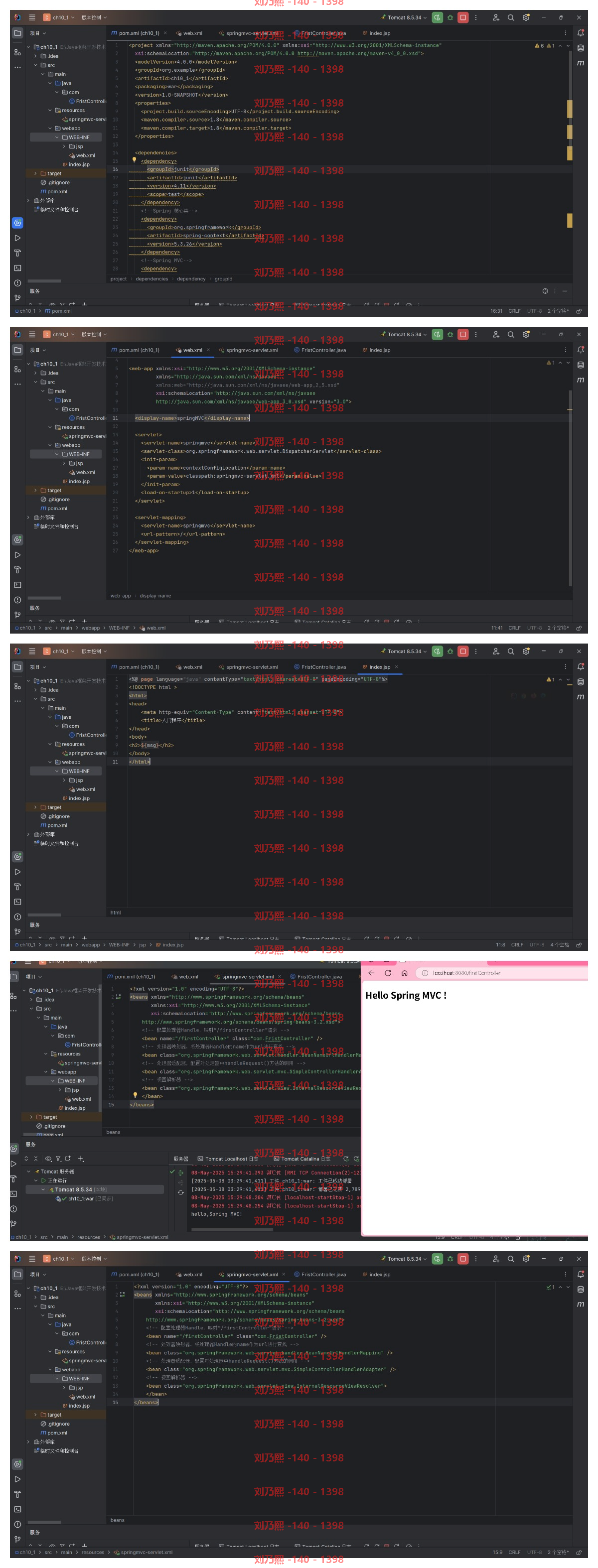The image size is (598, 1568).
Task: Toggle the Problems icon in the index.jsp window sidebar
Action: pyautogui.click(x=17, y=916)
